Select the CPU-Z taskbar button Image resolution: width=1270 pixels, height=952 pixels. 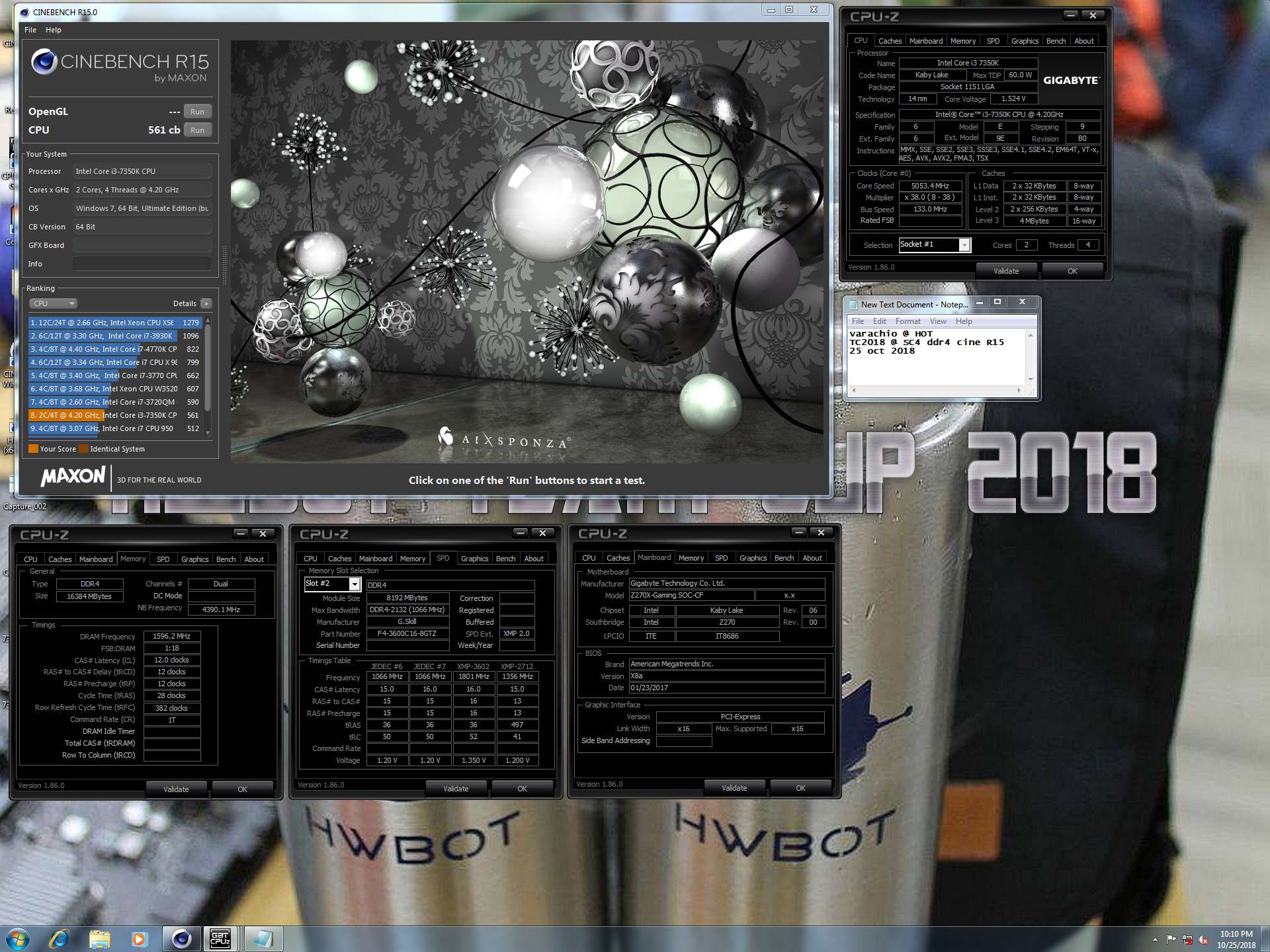221,938
